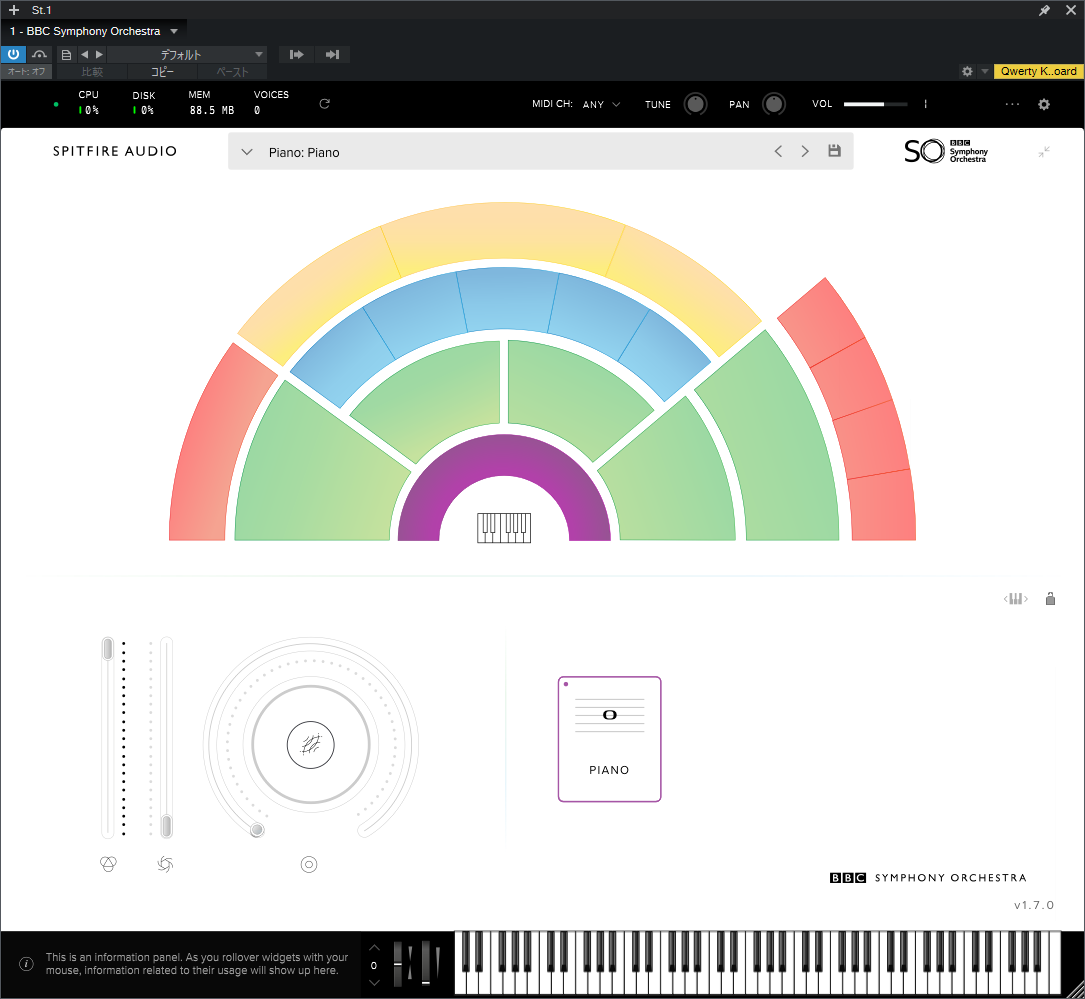
Task: Open the preset file menu icon
Action: pos(66,55)
